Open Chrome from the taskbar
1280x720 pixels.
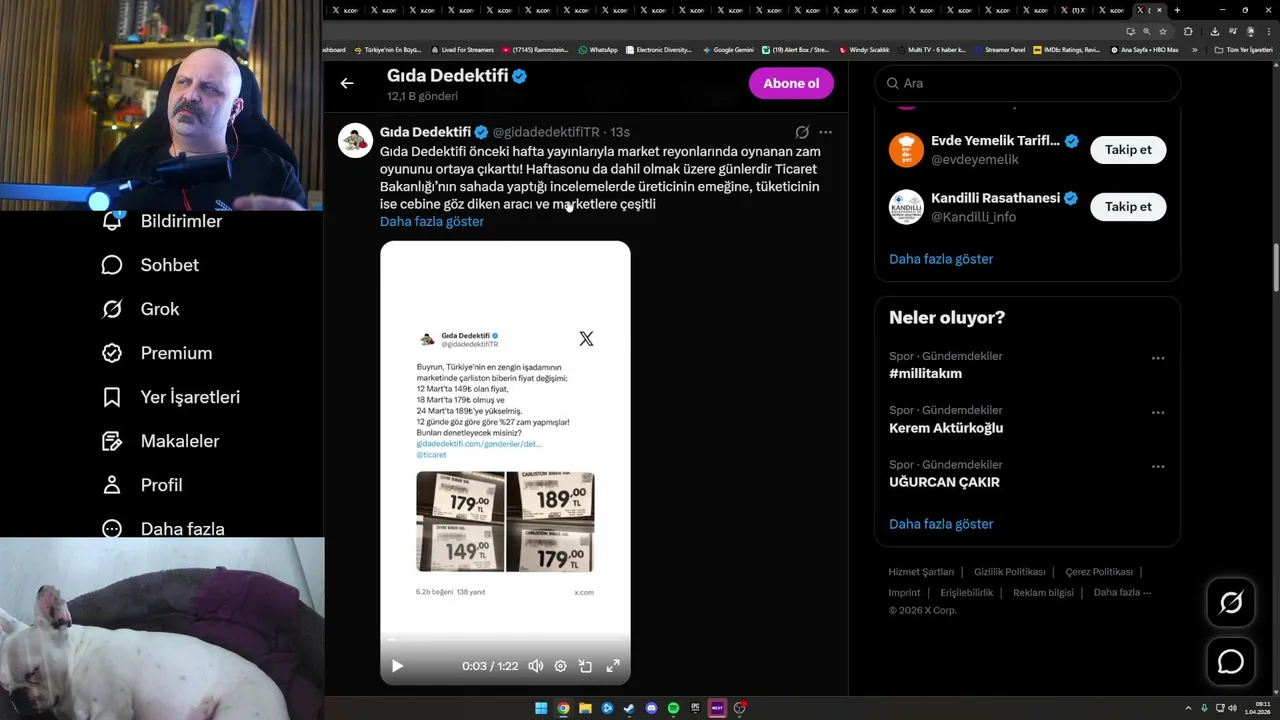563,708
